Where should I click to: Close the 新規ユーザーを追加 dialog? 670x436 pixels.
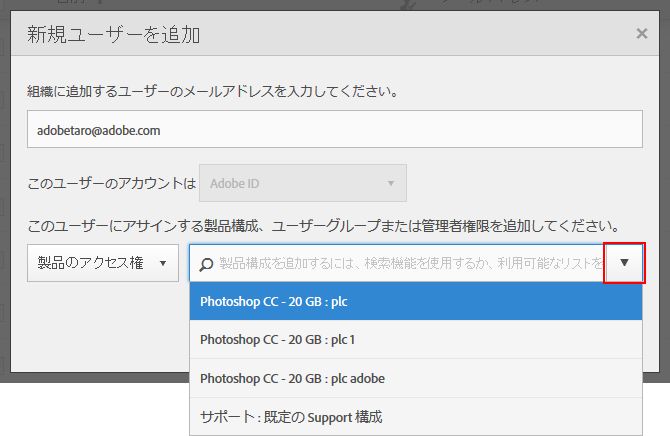click(641, 33)
